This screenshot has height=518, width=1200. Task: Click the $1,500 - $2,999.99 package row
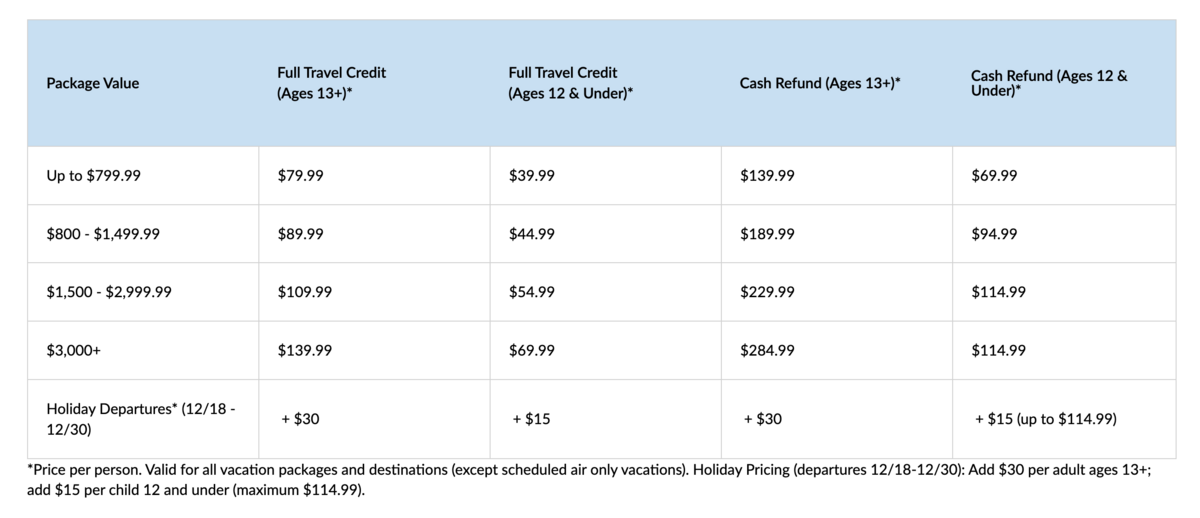603,292
